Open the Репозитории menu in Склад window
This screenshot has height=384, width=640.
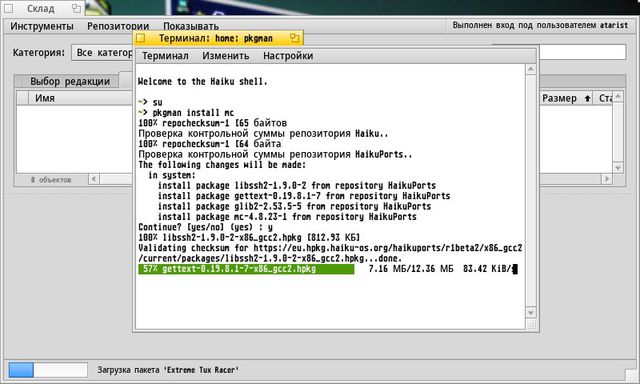click(118, 26)
